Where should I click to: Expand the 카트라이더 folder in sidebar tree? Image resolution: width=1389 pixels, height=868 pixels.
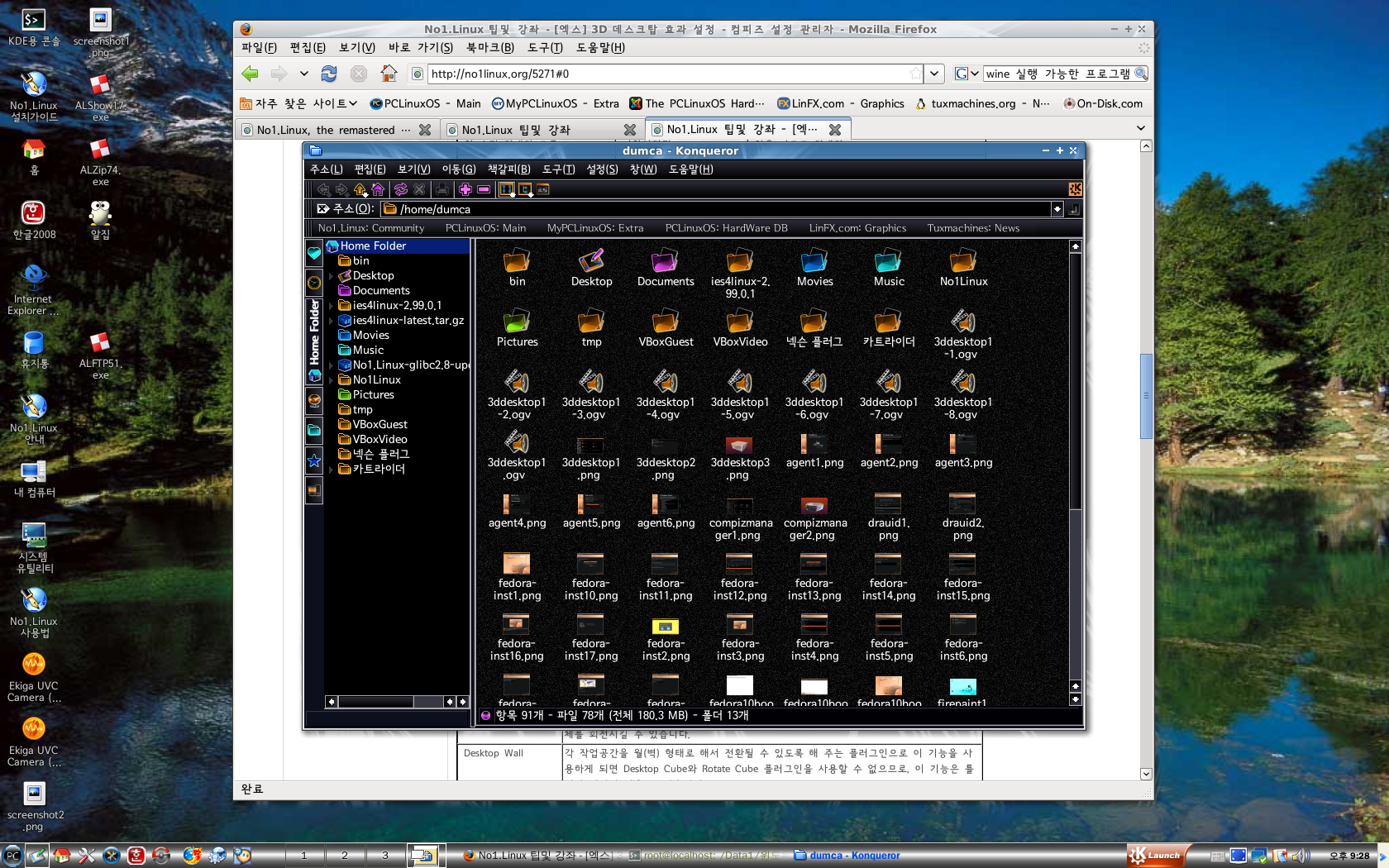click(x=332, y=470)
